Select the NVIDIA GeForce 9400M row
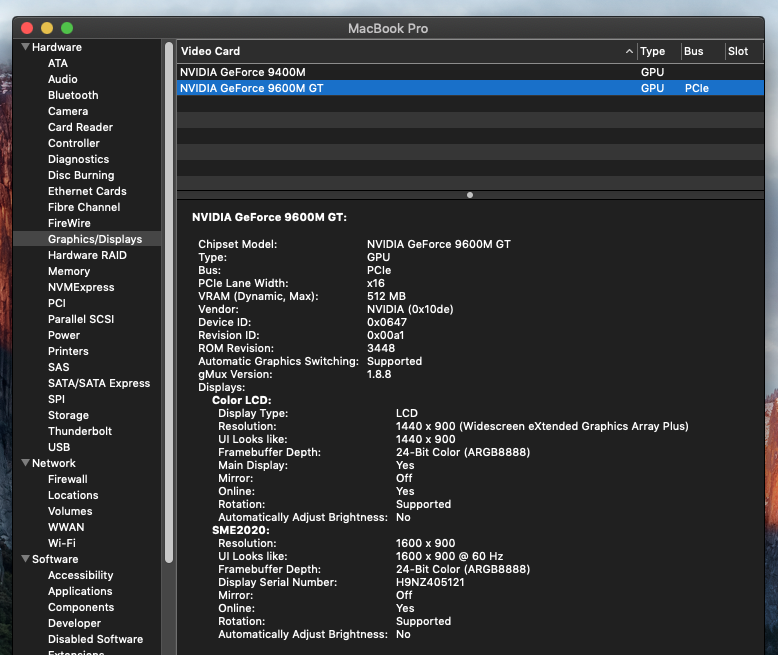 (470, 72)
